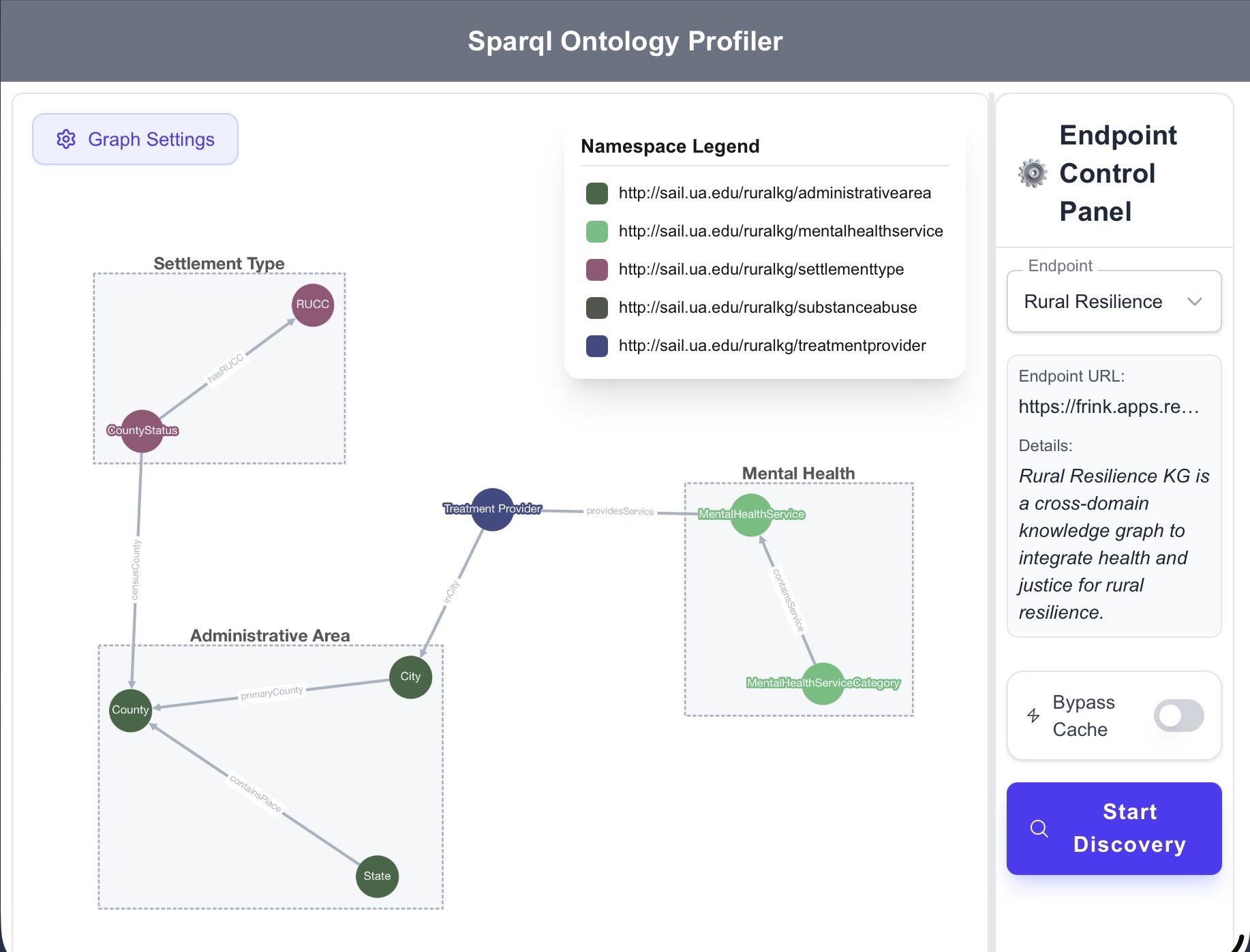Select the County node in Administrative Area

pos(129,710)
